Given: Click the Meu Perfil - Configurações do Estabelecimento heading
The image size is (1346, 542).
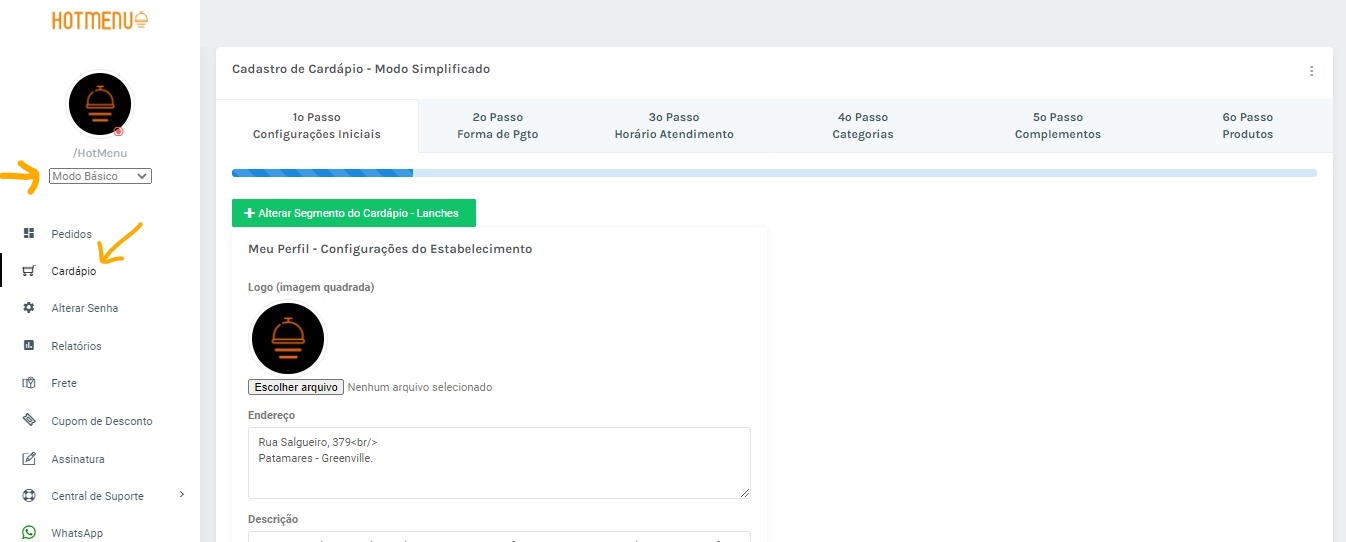Looking at the screenshot, I should point(390,248).
